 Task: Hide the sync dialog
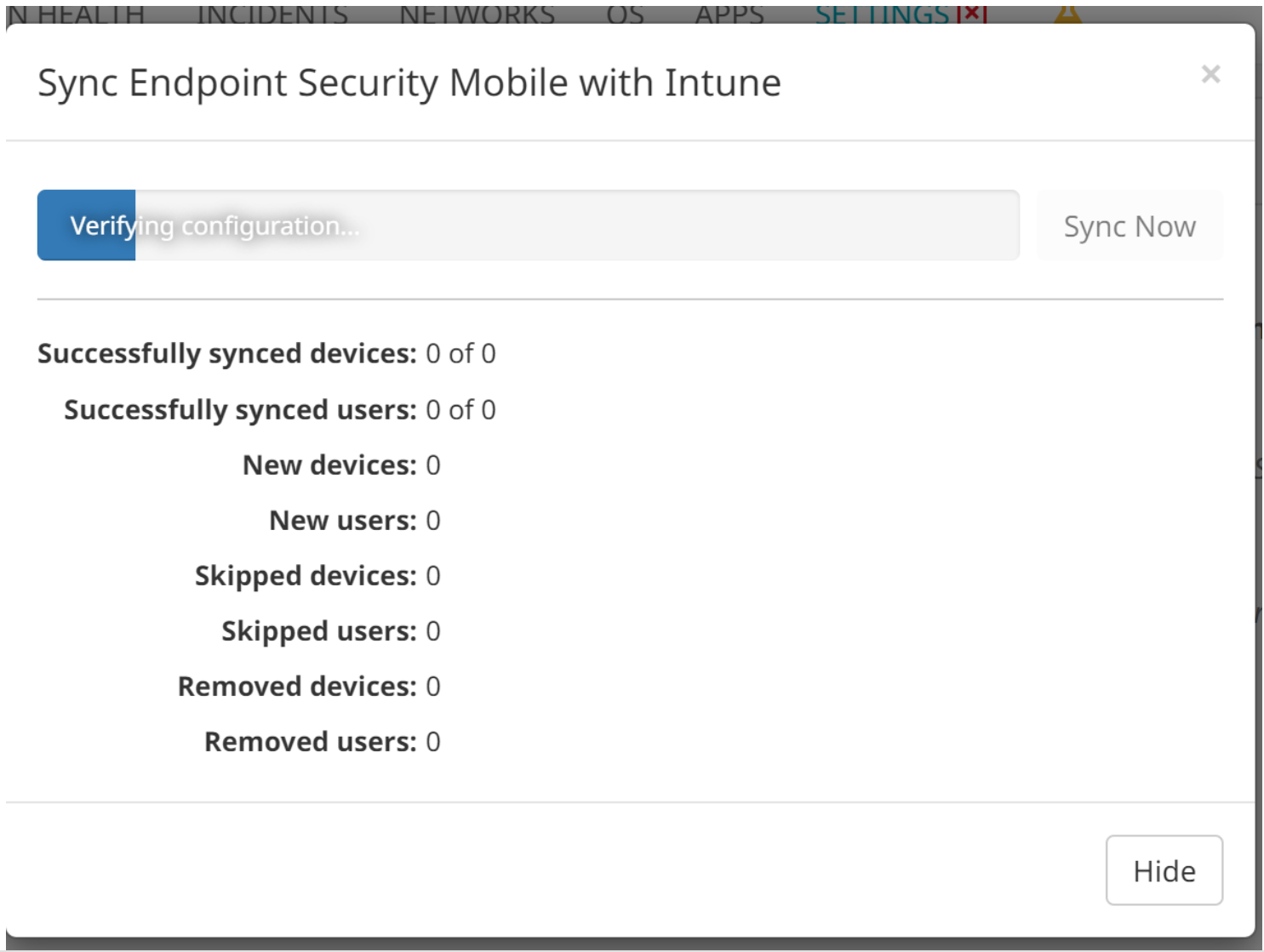point(1164,870)
